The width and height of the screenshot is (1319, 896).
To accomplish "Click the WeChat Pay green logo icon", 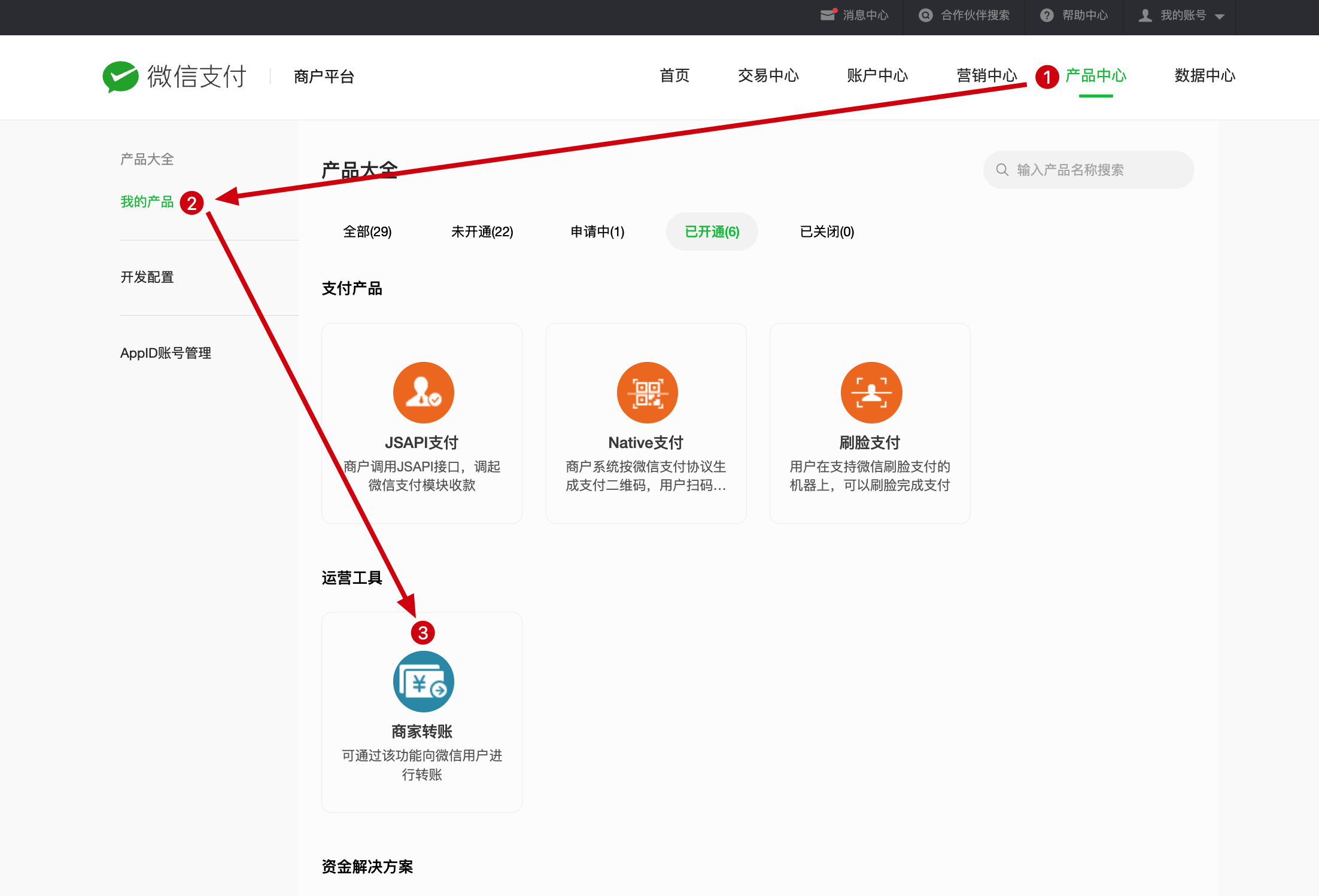I will [120, 77].
